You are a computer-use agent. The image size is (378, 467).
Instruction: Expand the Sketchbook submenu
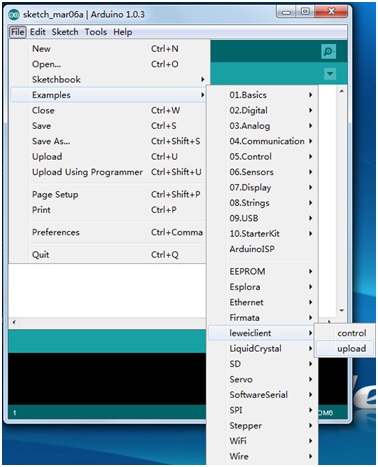point(108,79)
